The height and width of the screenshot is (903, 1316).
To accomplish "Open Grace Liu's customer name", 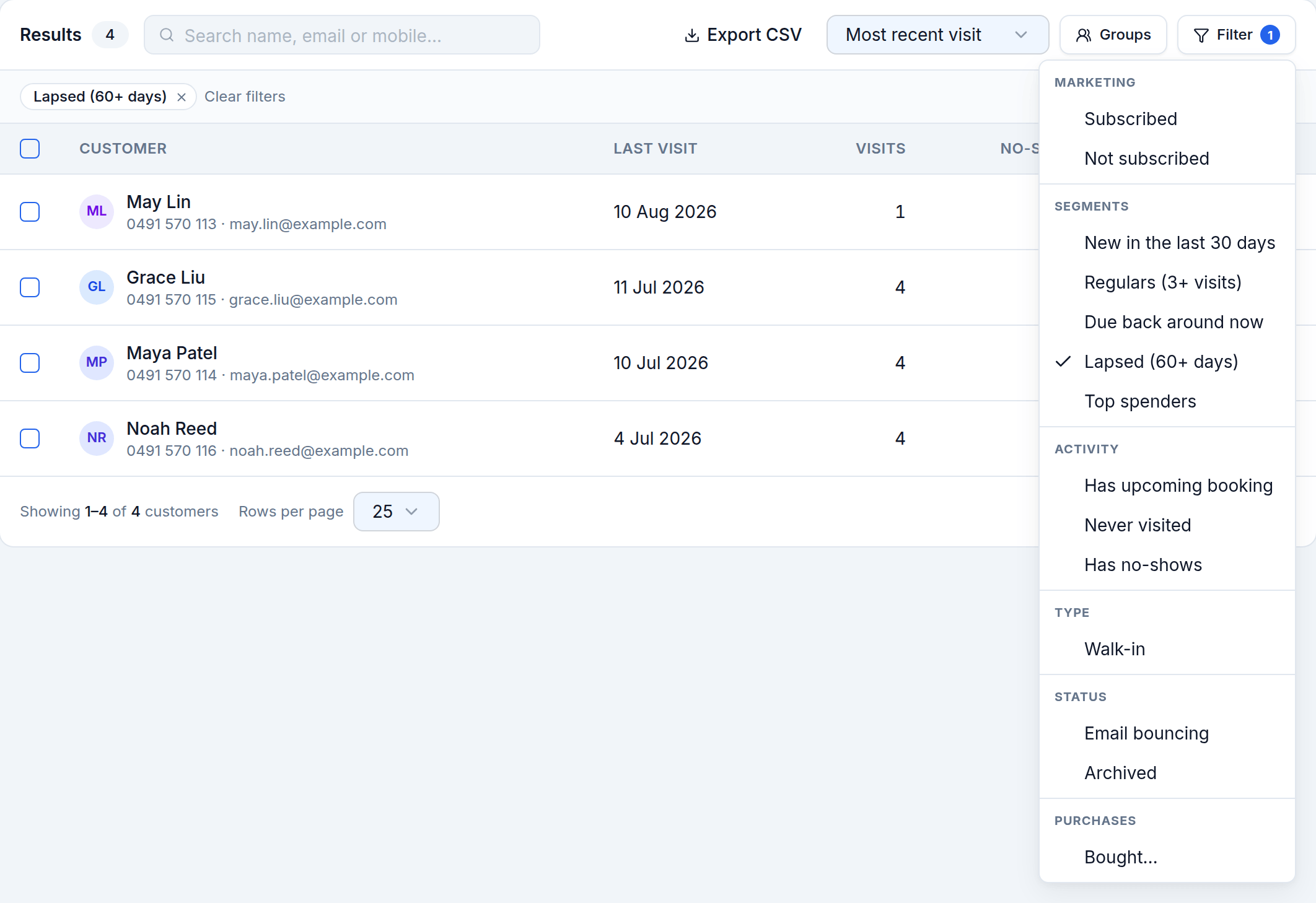I will (x=165, y=277).
